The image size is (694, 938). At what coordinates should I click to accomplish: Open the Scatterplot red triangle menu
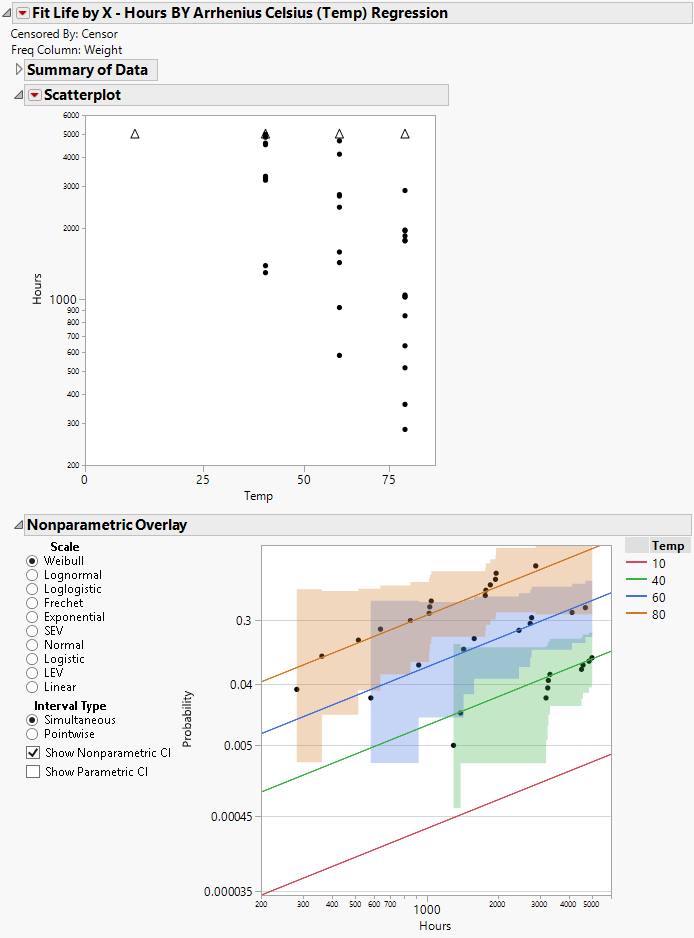35,95
